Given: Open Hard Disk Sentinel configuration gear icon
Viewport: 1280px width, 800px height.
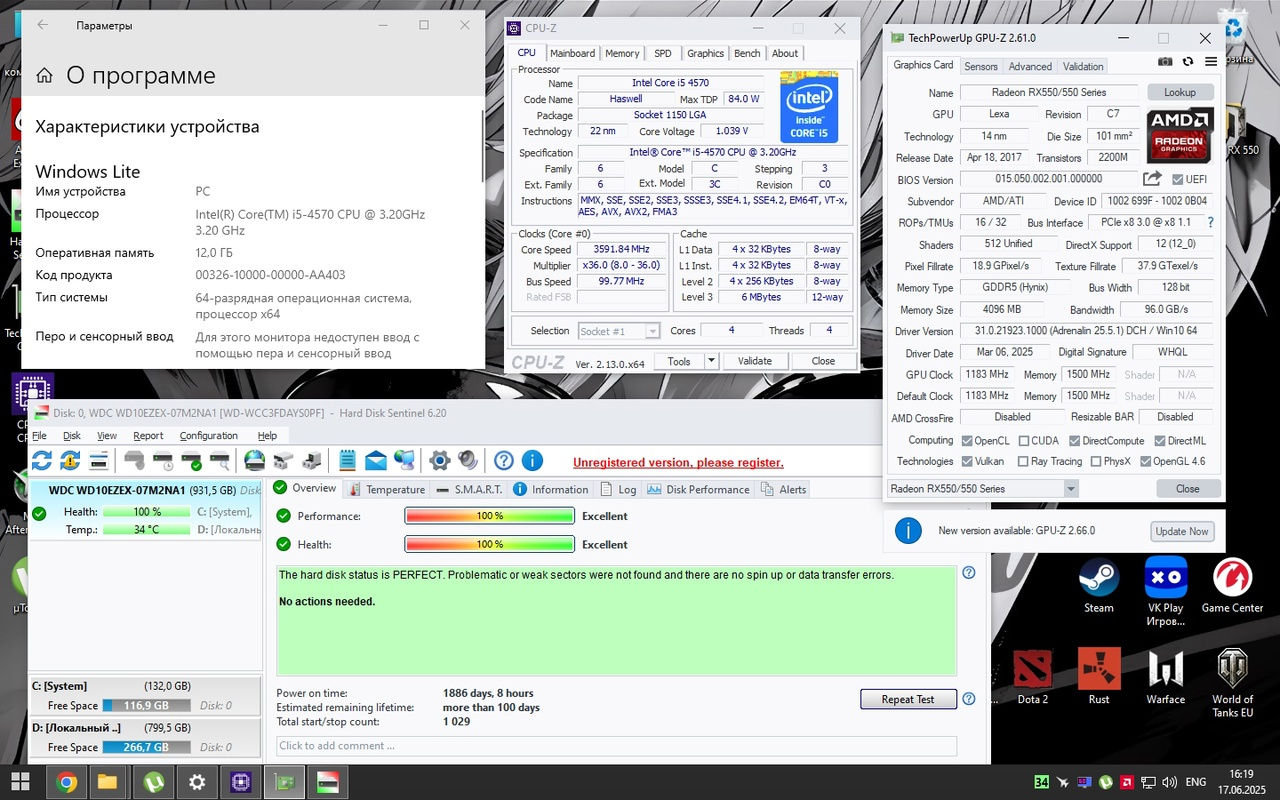Looking at the screenshot, I should (439, 461).
